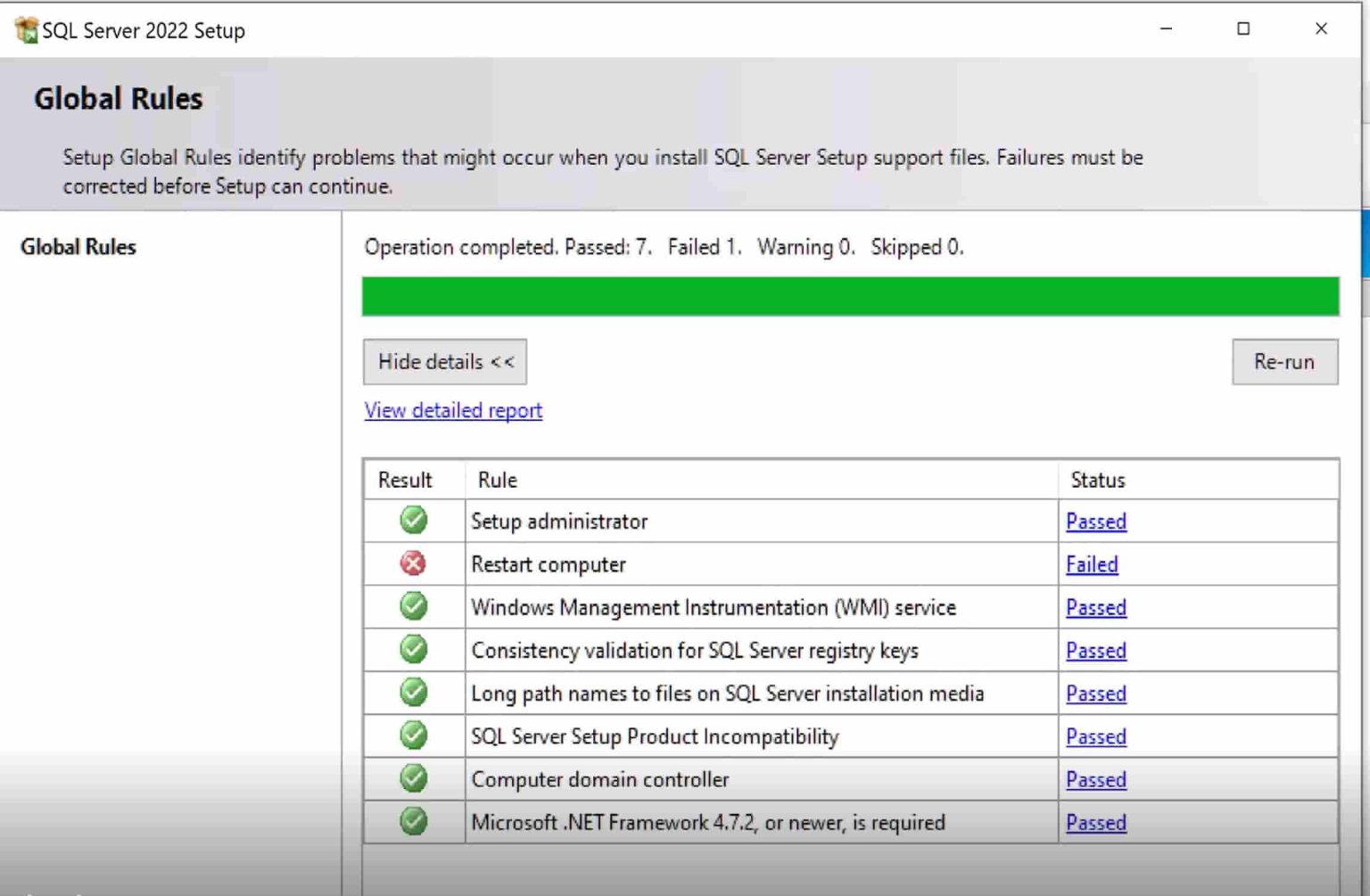Click the pass icon for registry keys validation

coord(413,650)
